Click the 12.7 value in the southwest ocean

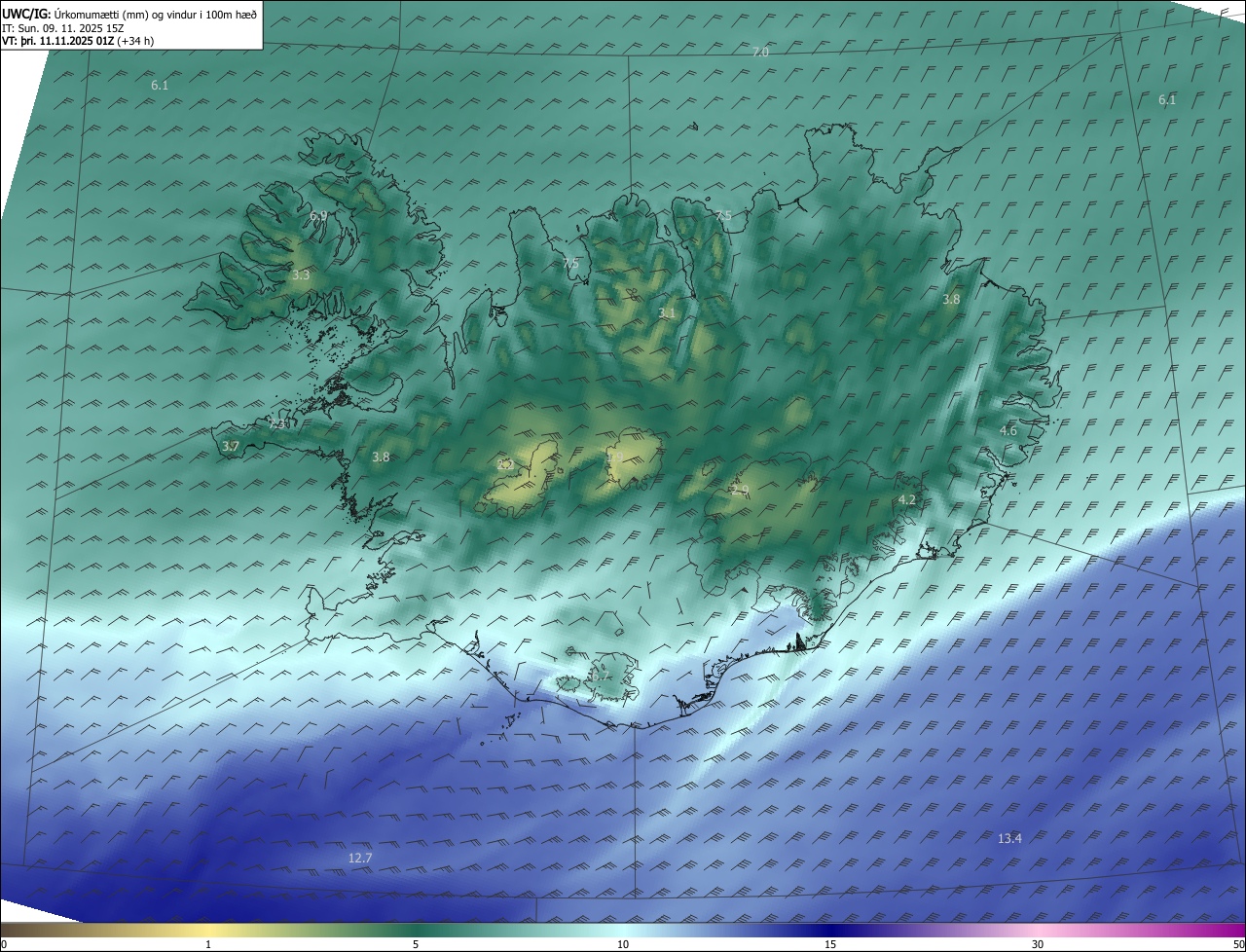click(360, 858)
